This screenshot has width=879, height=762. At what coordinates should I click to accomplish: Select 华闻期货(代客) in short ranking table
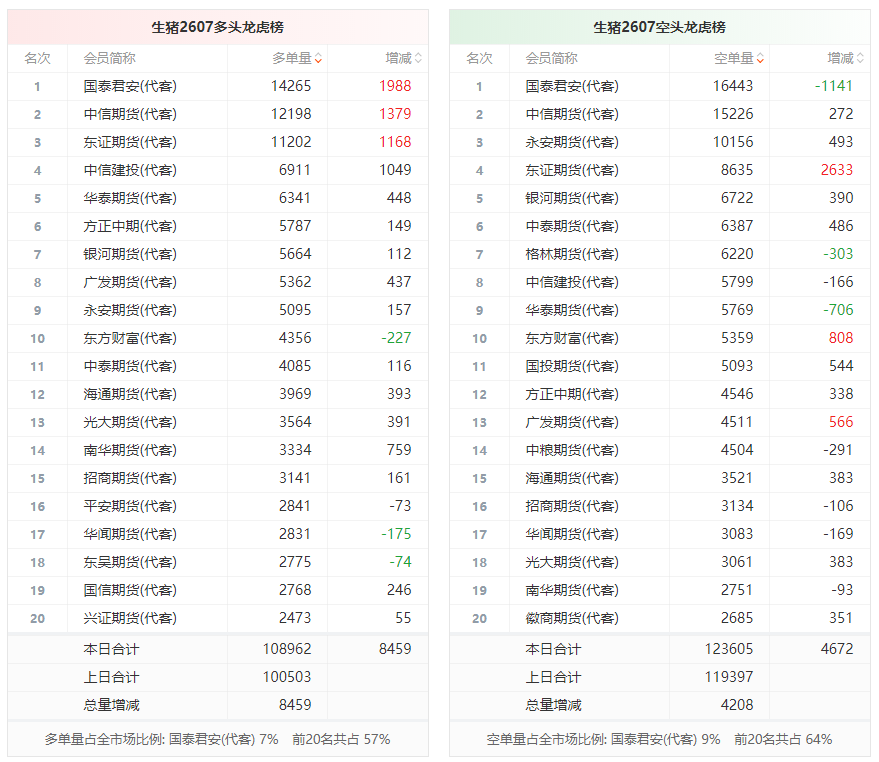click(x=572, y=534)
